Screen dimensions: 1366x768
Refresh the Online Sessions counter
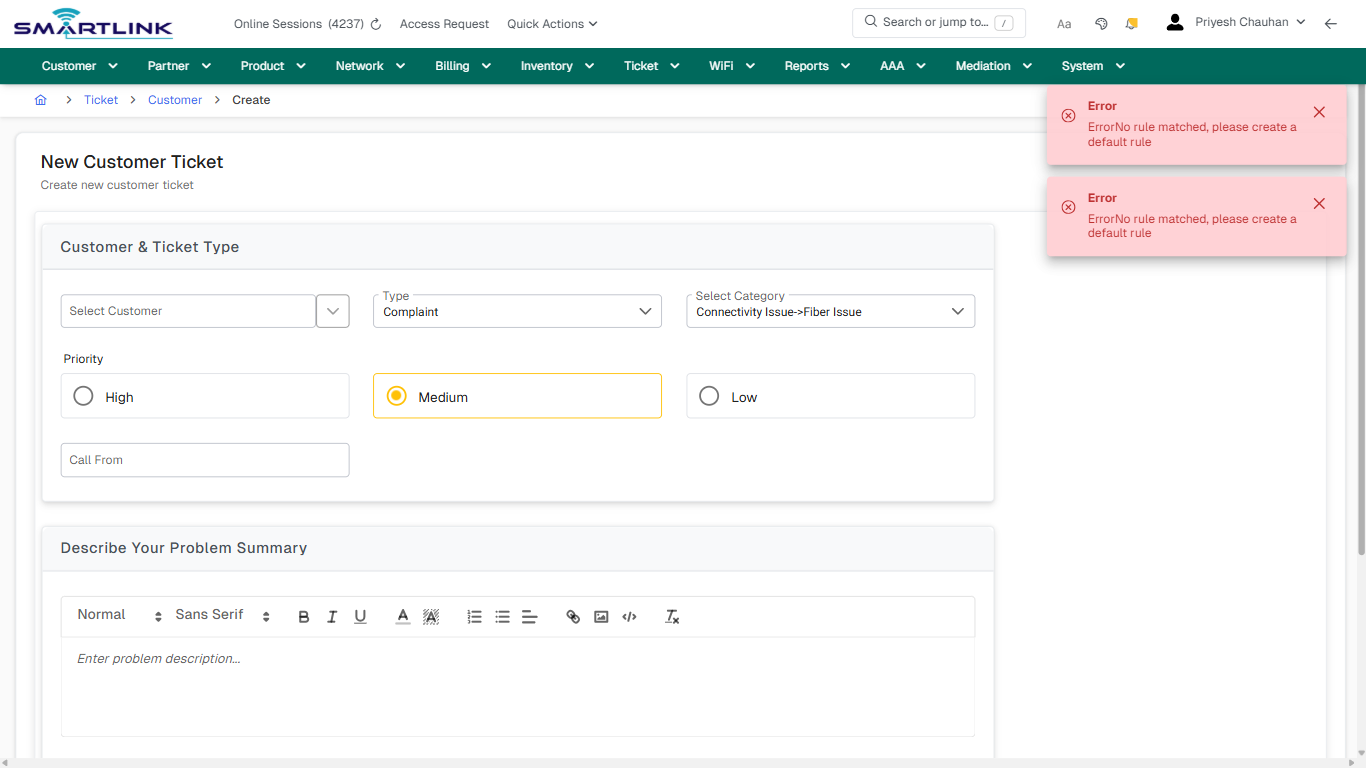pos(374,23)
